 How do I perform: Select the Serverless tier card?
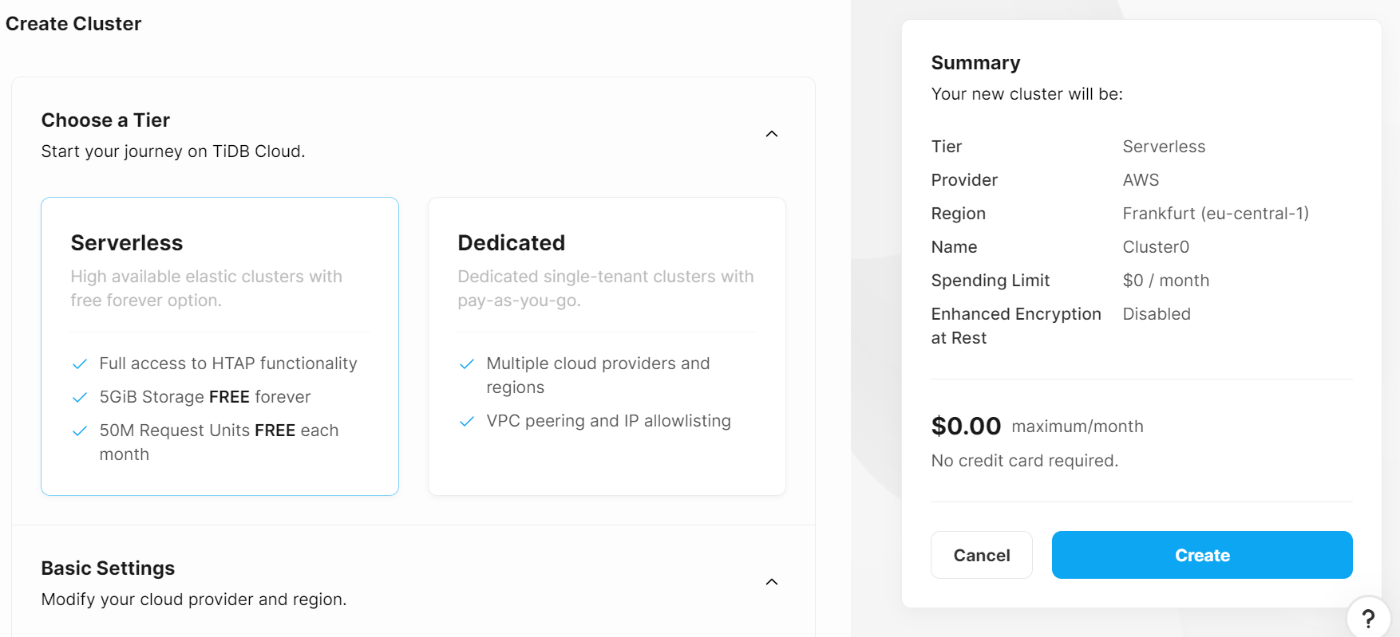[220, 346]
